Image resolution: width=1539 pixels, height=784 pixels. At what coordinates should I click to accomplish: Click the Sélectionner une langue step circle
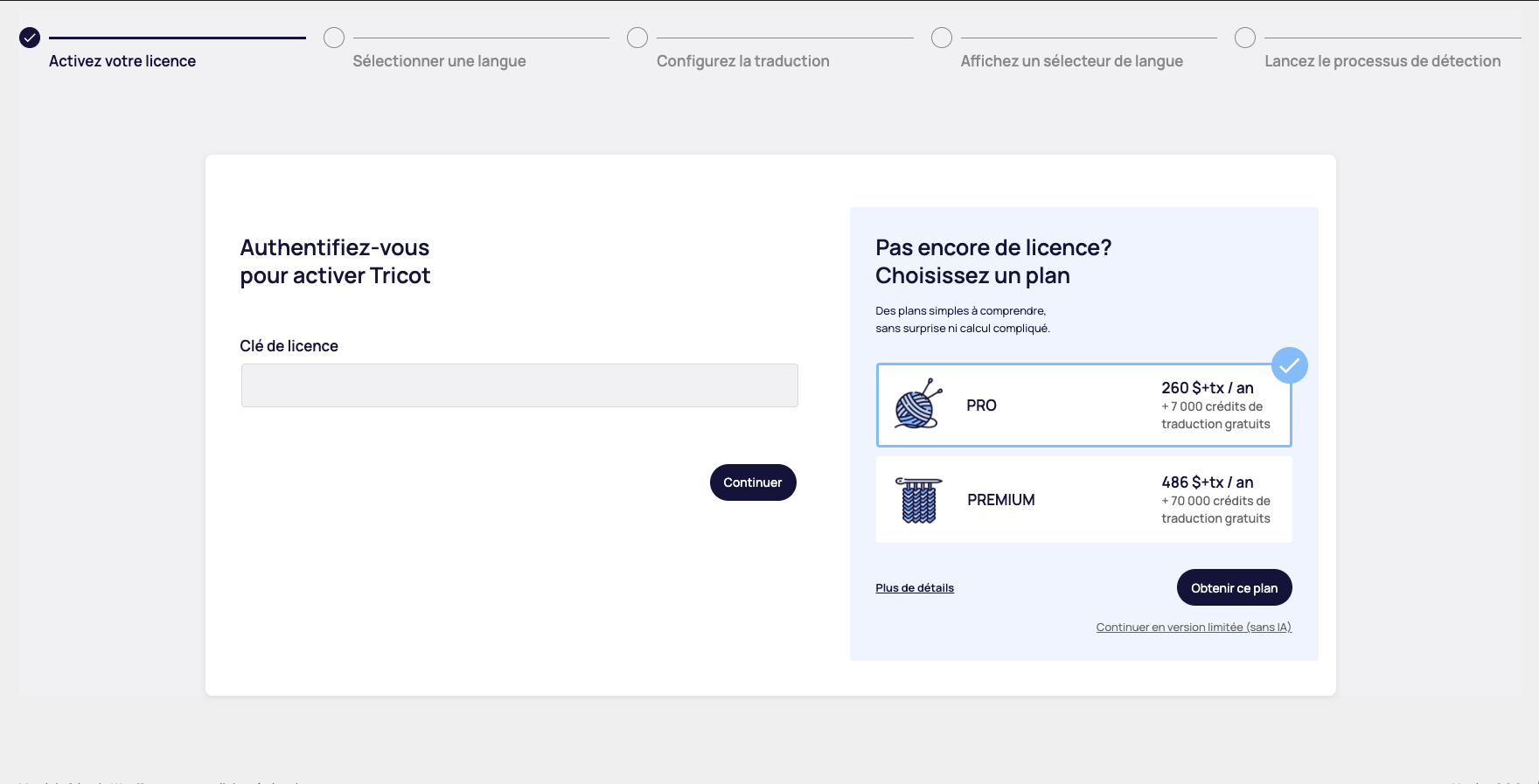(x=334, y=38)
